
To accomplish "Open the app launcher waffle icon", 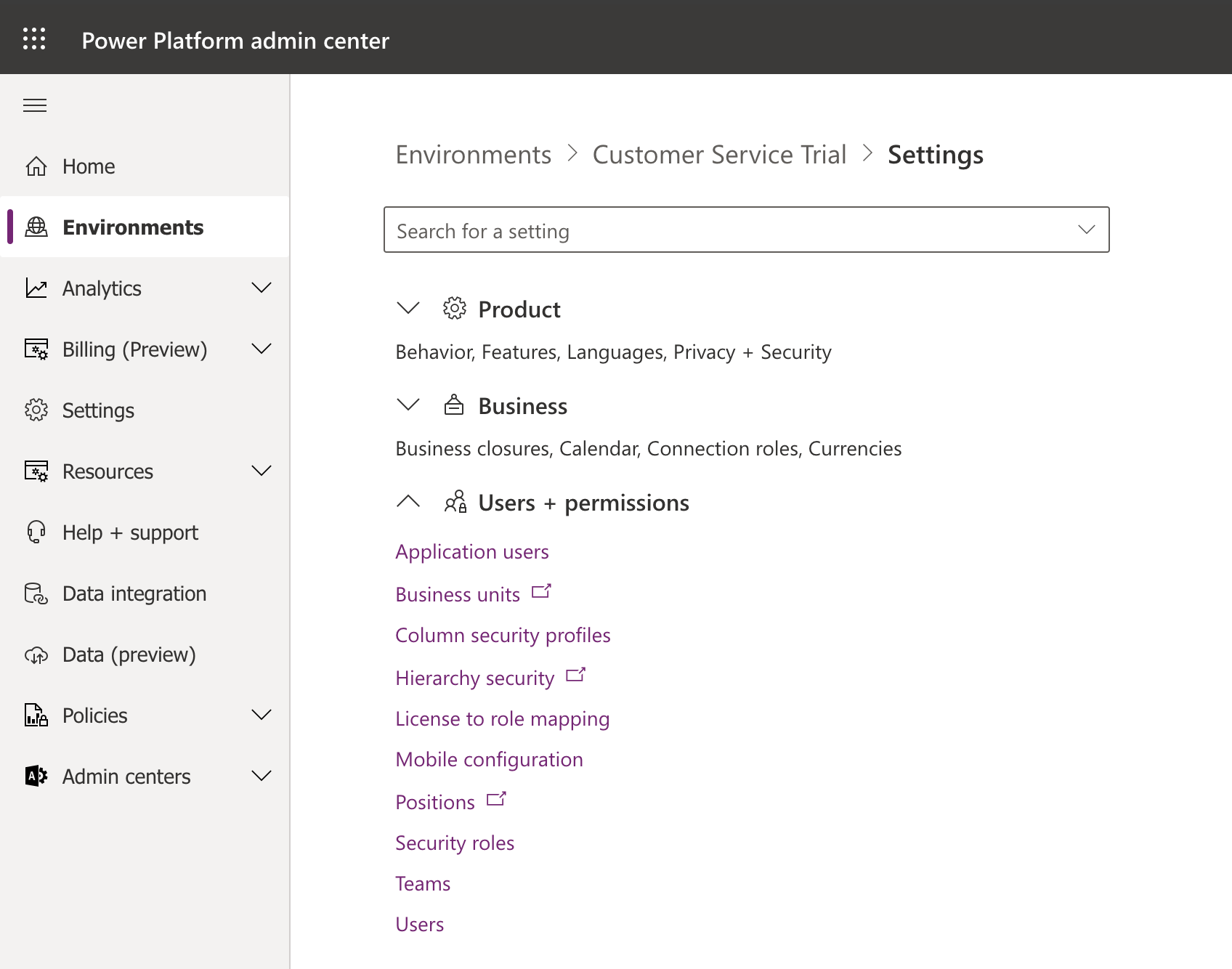I will (34, 38).
